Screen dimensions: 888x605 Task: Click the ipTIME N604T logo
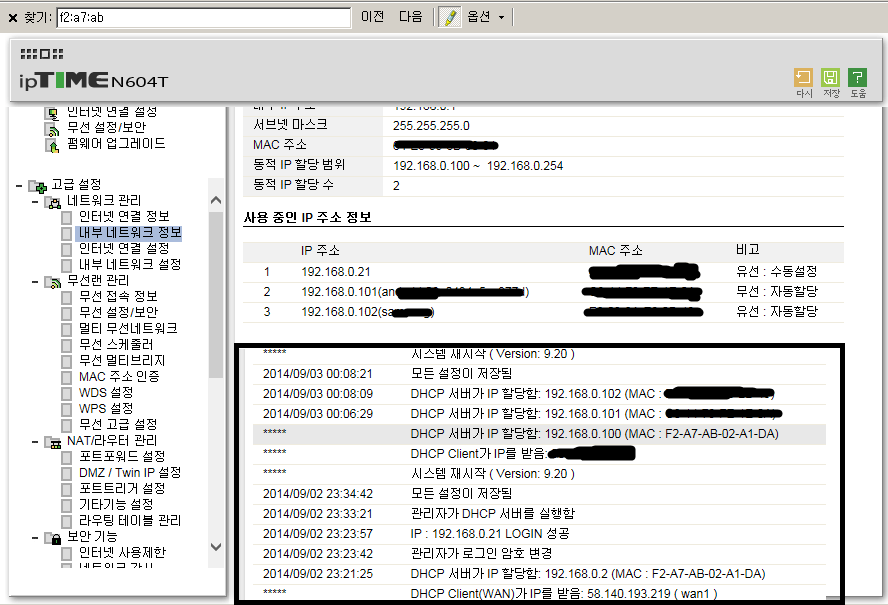tap(93, 80)
